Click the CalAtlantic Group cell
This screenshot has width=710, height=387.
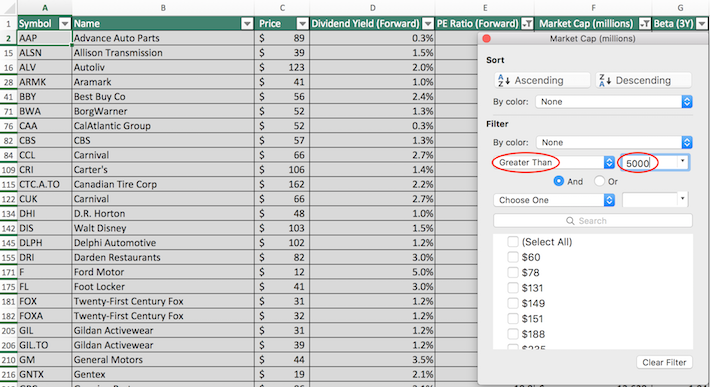(x=163, y=126)
